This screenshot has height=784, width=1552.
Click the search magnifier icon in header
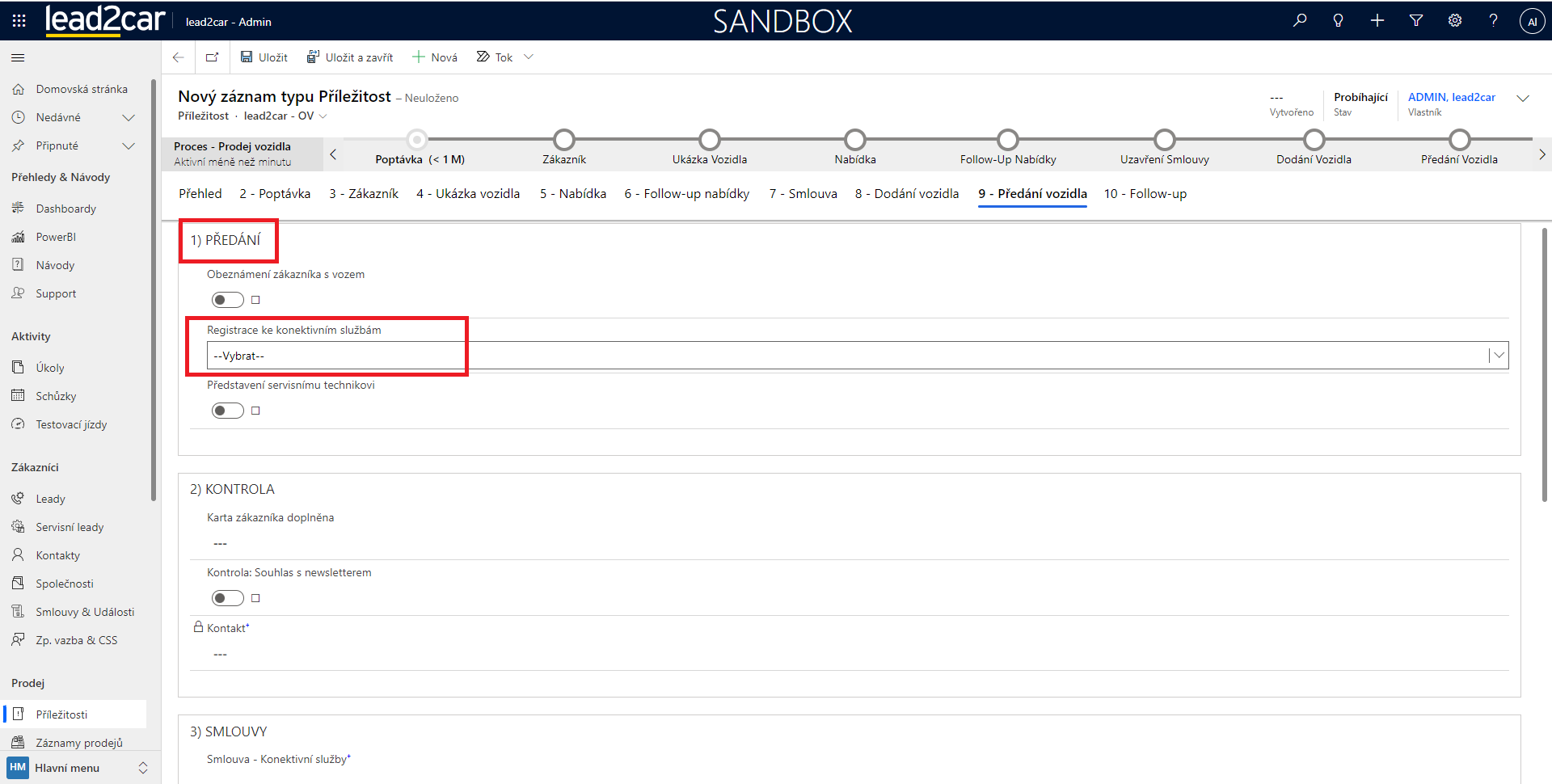pyautogui.click(x=1300, y=21)
